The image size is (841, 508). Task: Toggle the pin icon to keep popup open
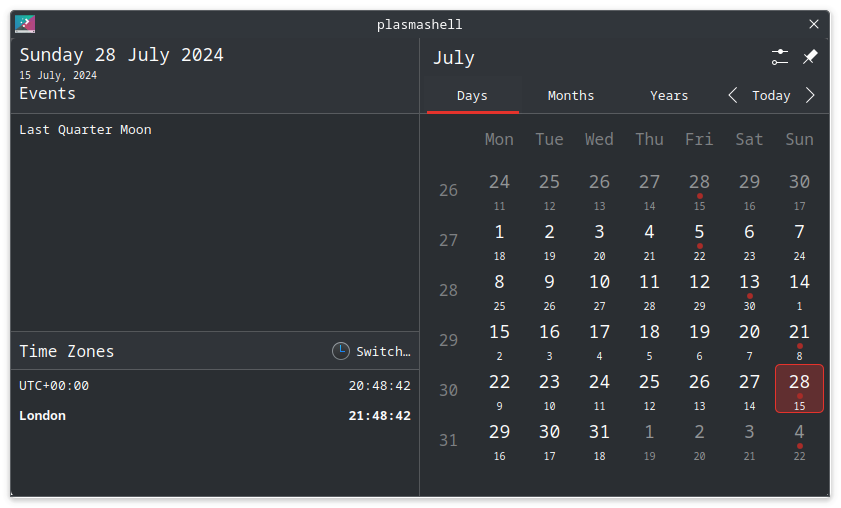[x=809, y=57]
